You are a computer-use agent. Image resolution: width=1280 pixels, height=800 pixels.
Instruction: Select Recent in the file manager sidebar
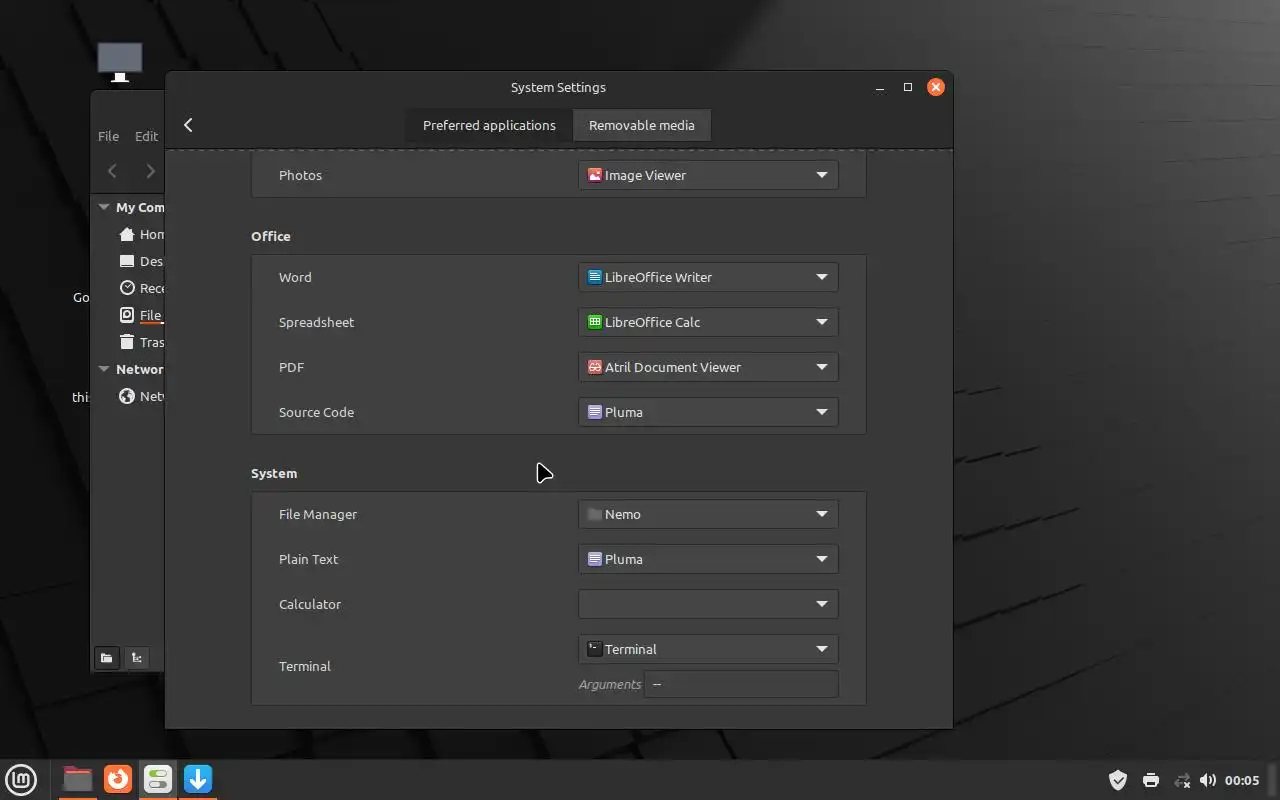tap(141, 288)
